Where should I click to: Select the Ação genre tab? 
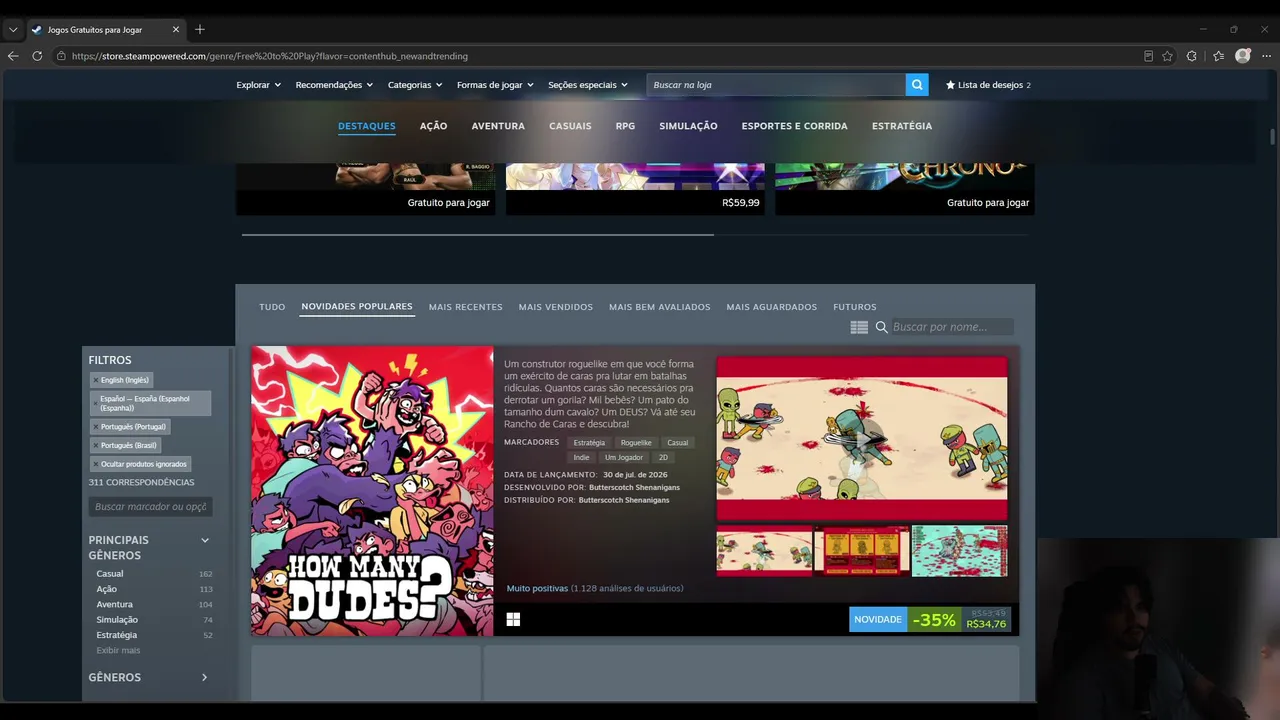pos(433,126)
